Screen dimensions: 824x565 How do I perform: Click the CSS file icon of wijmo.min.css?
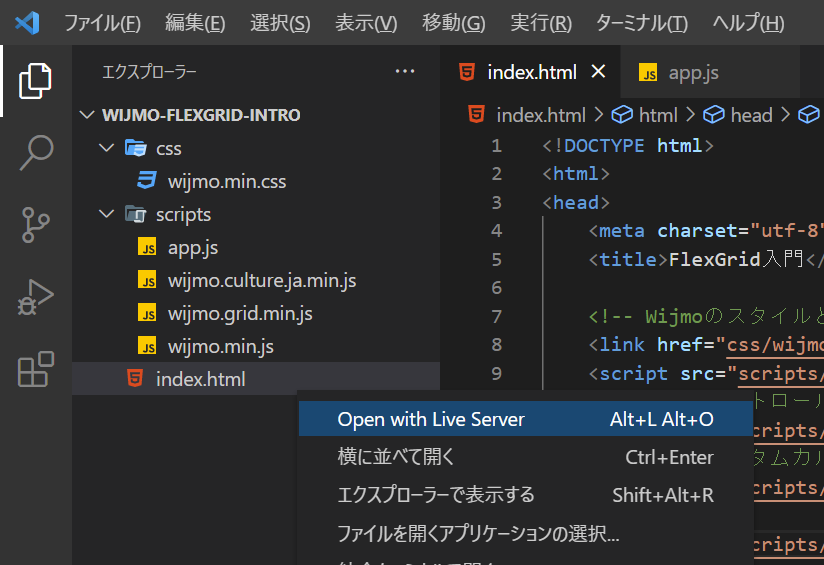point(147,181)
